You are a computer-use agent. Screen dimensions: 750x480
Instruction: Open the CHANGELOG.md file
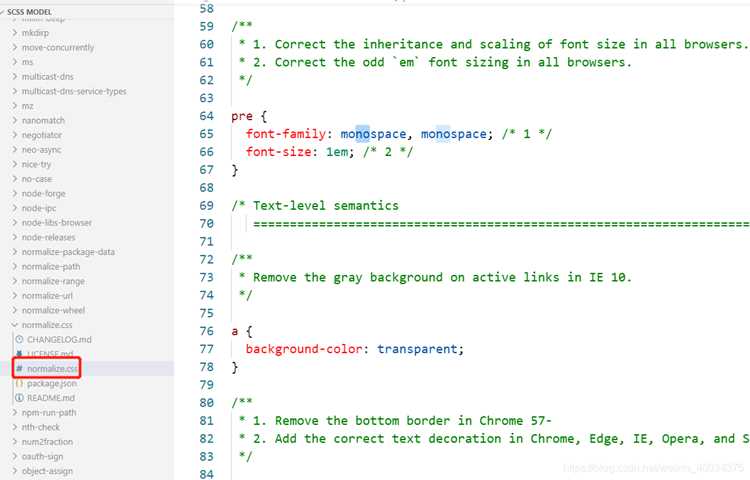click(59, 339)
